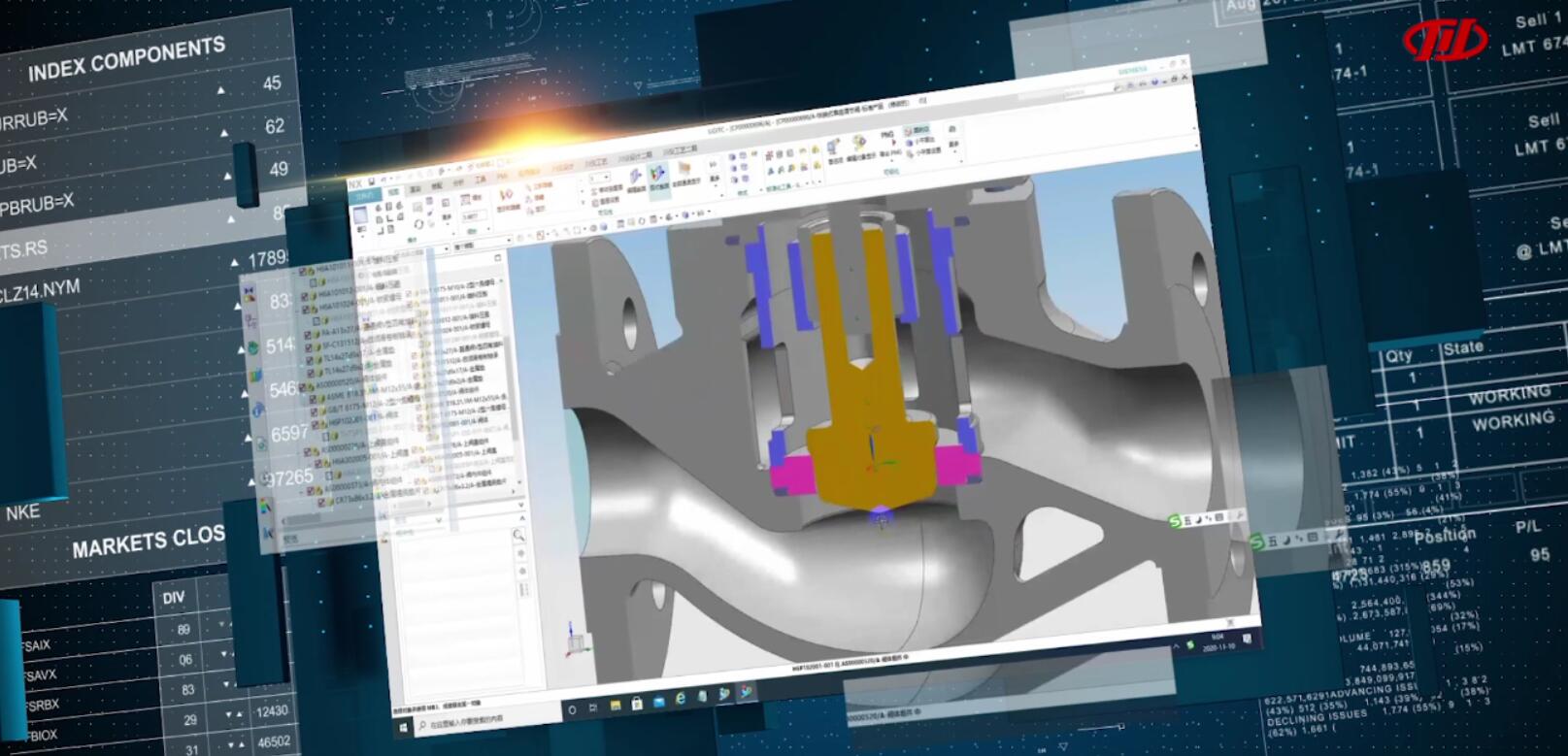The image size is (1568, 756).
Task: Open Microsoft Store from the taskbar
Action: [x=637, y=704]
